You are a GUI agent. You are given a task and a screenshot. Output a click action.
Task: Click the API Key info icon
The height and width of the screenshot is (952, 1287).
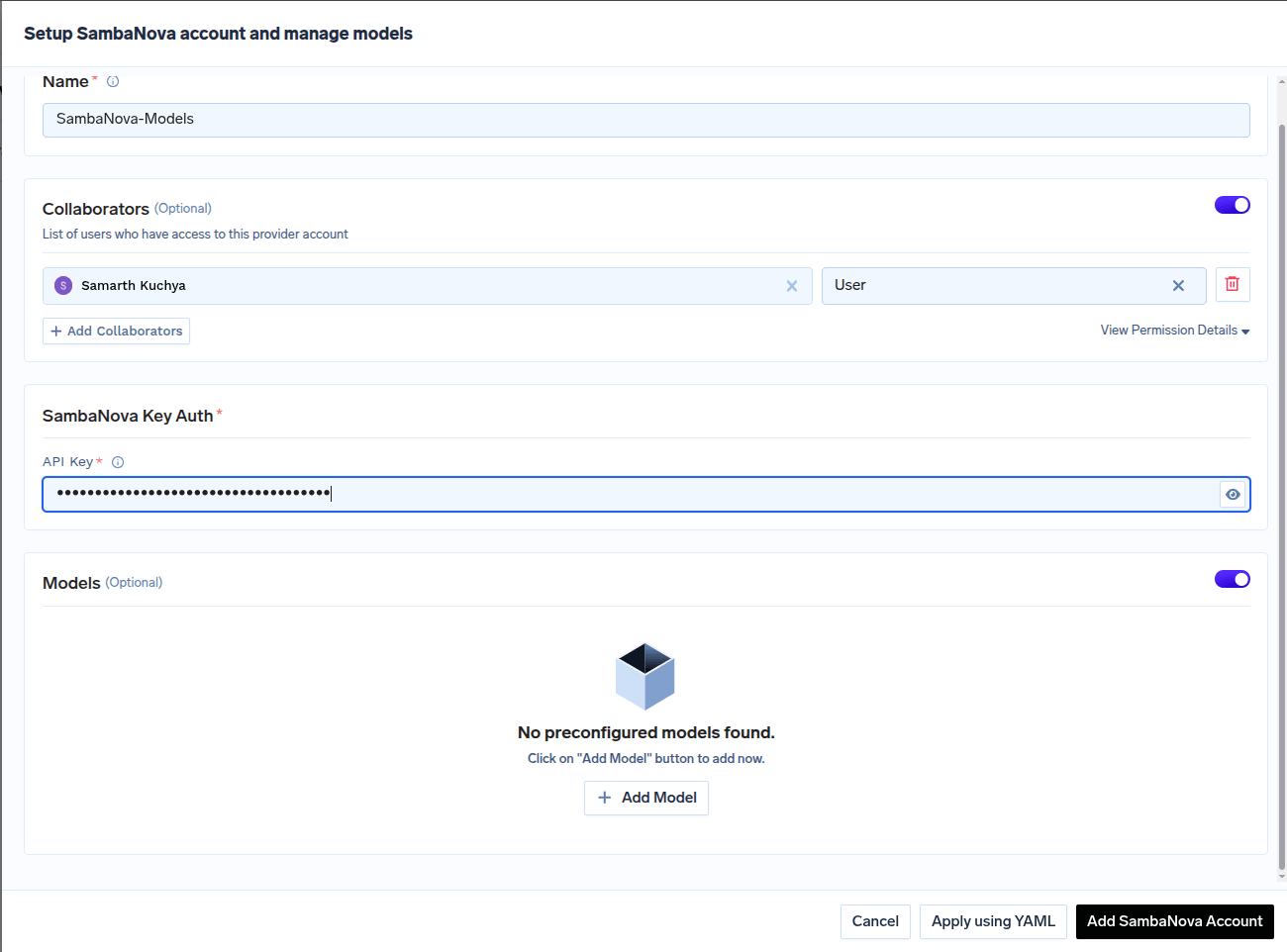coord(118,462)
